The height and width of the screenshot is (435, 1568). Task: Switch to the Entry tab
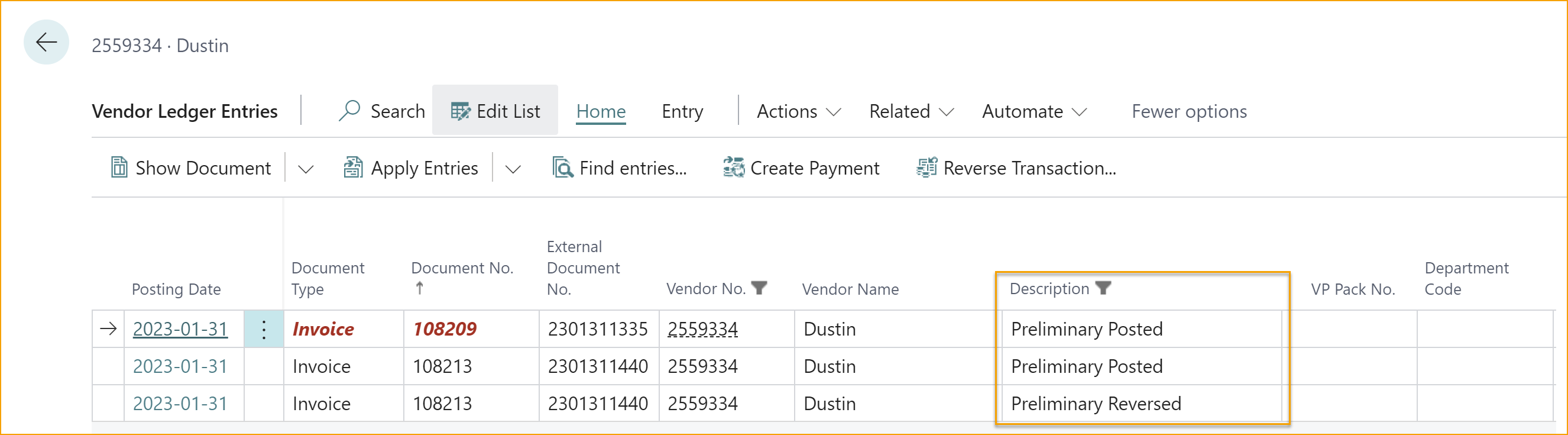682,111
